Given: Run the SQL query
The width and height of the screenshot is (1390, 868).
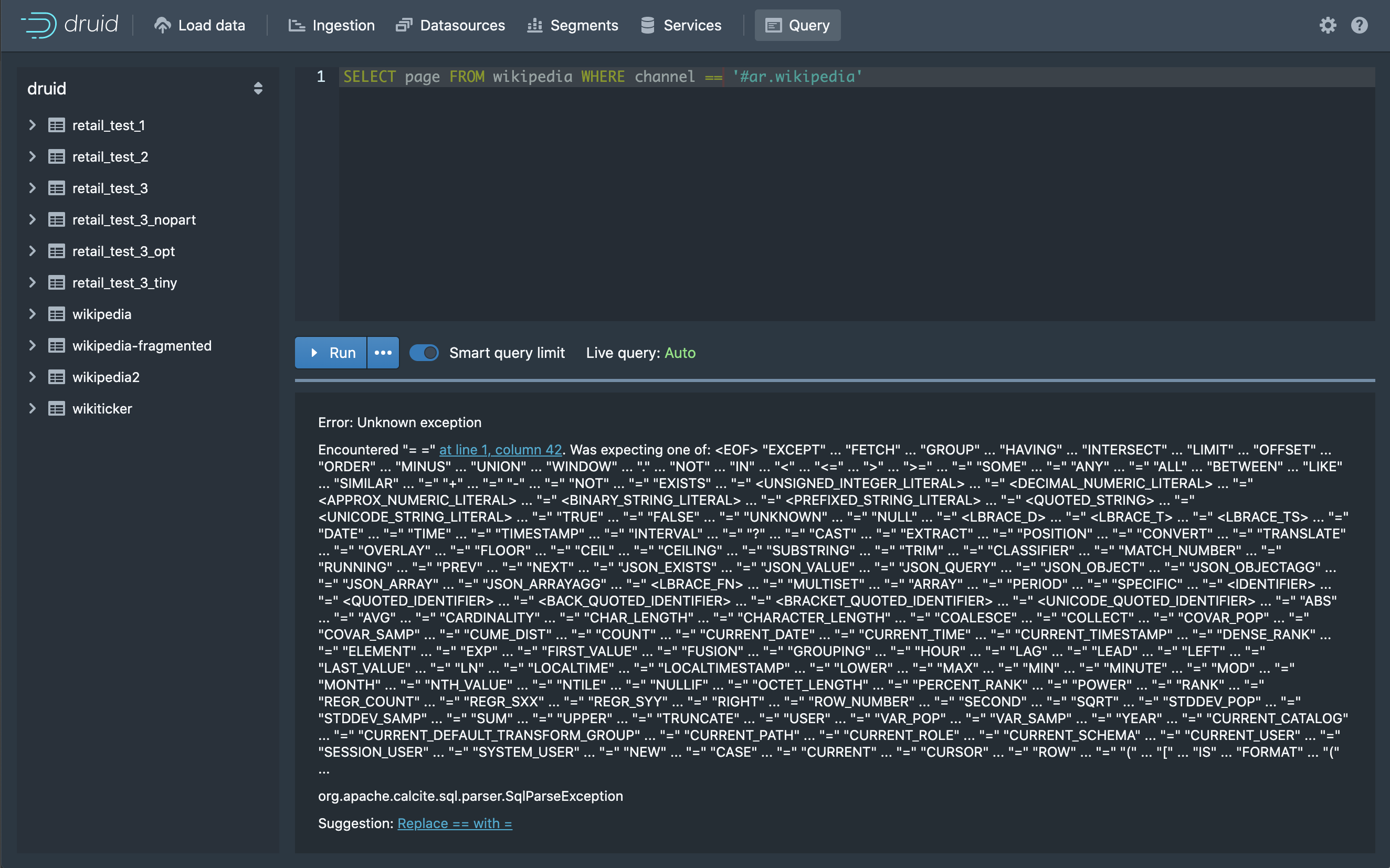Looking at the screenshot, I should 332,353.
